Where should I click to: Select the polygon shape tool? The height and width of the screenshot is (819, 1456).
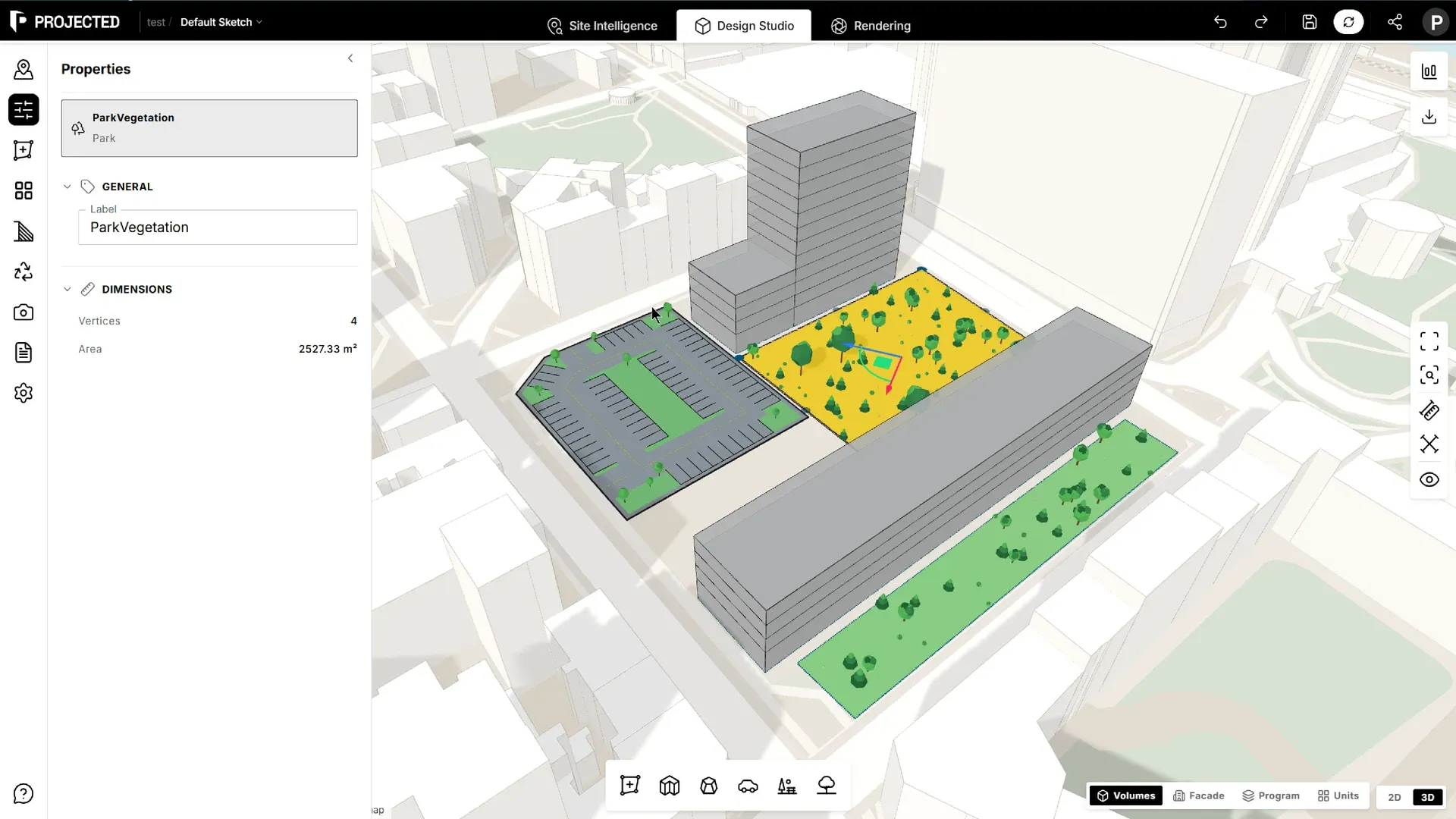coord(709,786)
